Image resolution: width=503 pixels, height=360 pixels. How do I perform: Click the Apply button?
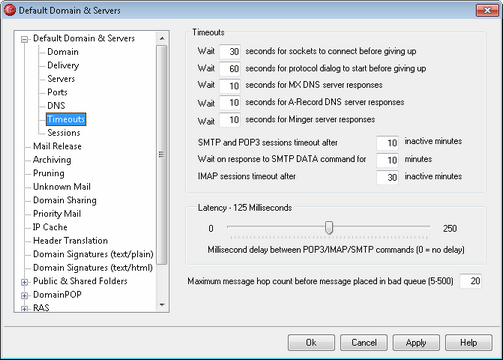(x=416, y=343)
